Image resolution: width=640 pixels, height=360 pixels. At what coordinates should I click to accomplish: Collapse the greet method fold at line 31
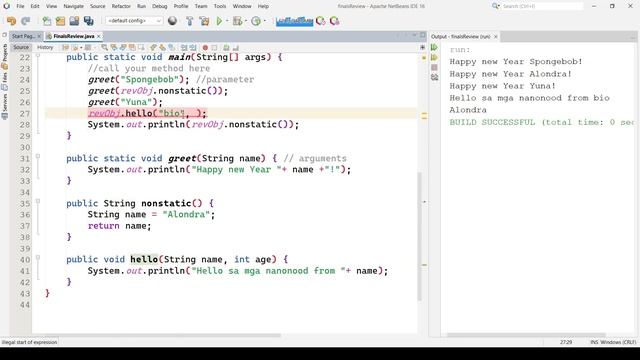point(38,156)
